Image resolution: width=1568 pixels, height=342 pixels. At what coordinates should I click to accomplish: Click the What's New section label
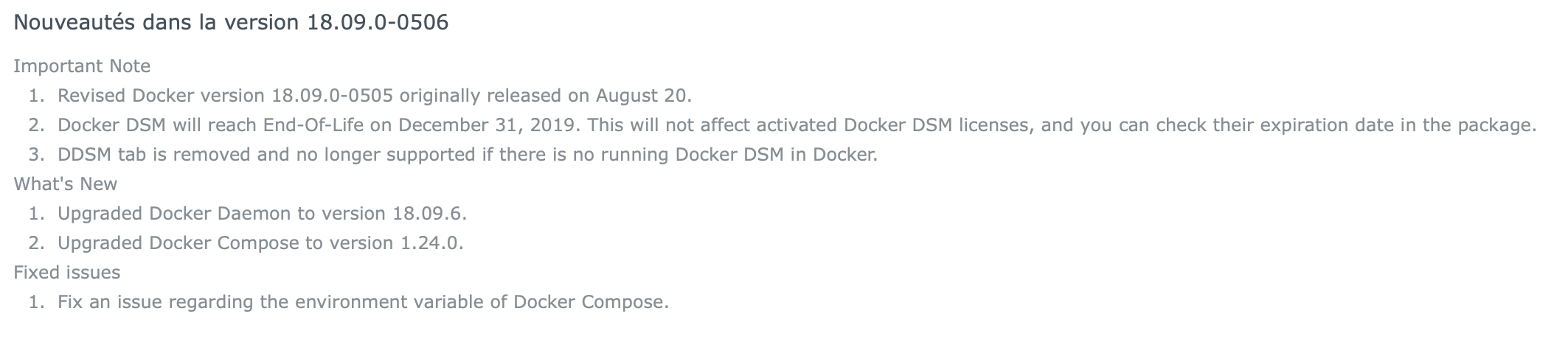pos(66,184)
